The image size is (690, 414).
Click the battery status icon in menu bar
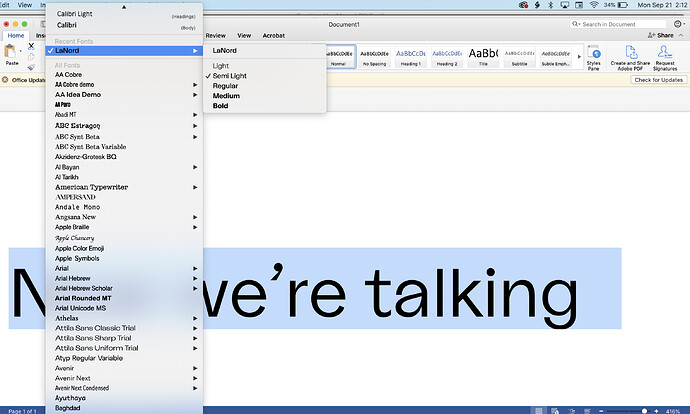tap(623, 5)
